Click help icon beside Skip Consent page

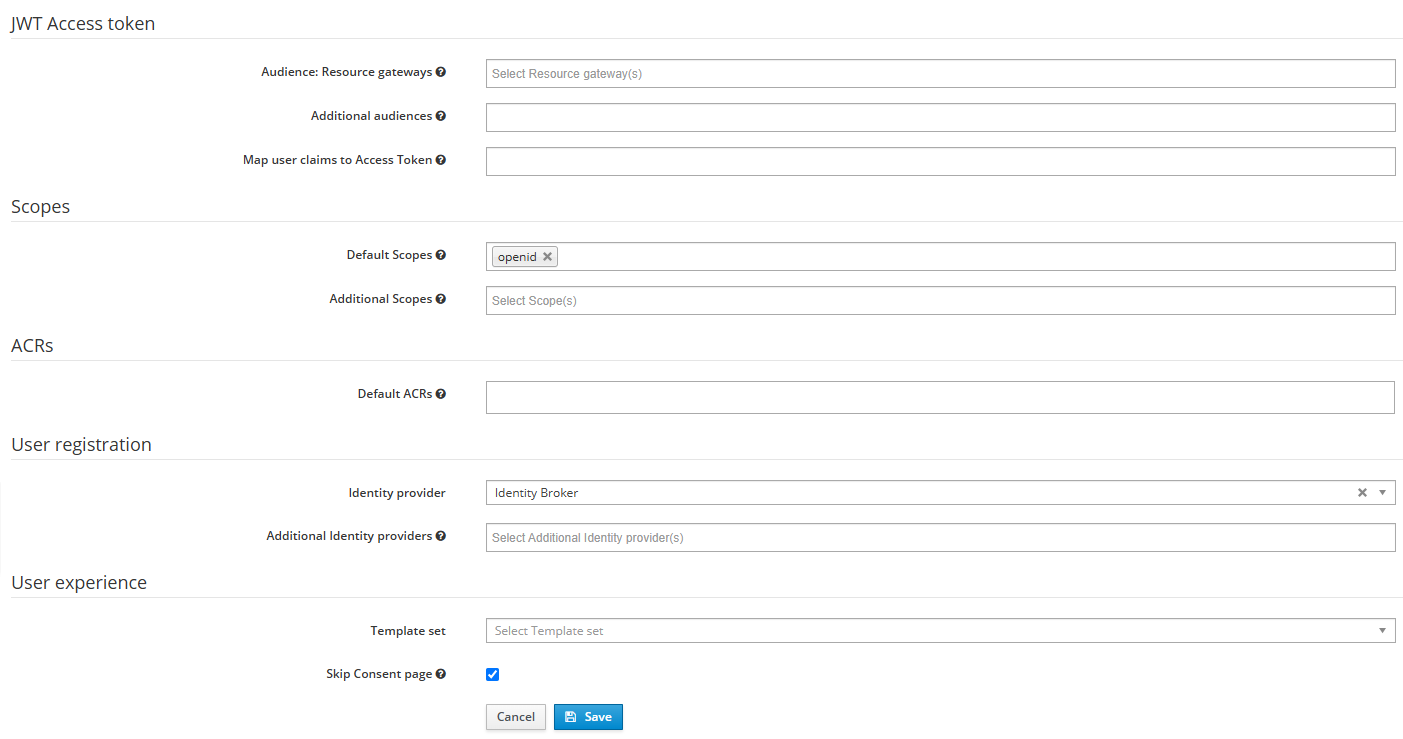[441, 674]
